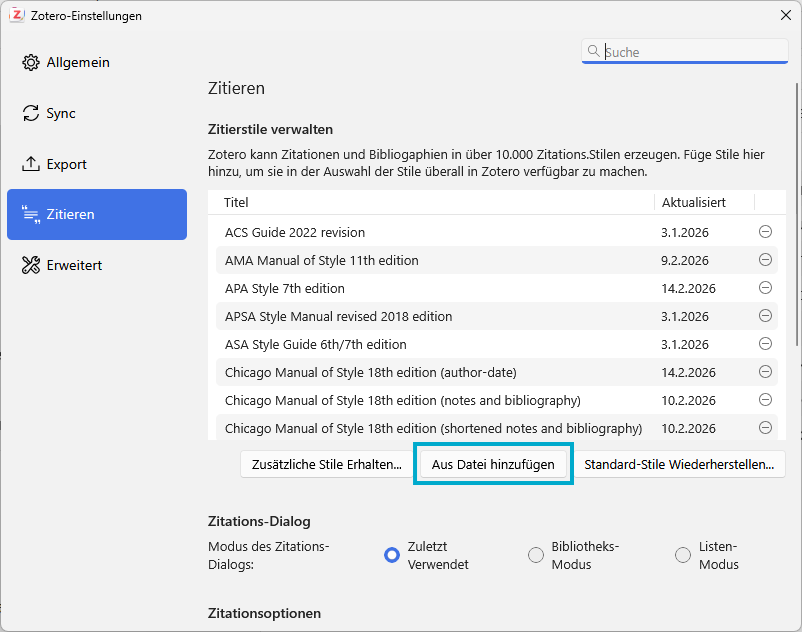Select Chicago Manual 18th edition (author-date)

[497, 372]
